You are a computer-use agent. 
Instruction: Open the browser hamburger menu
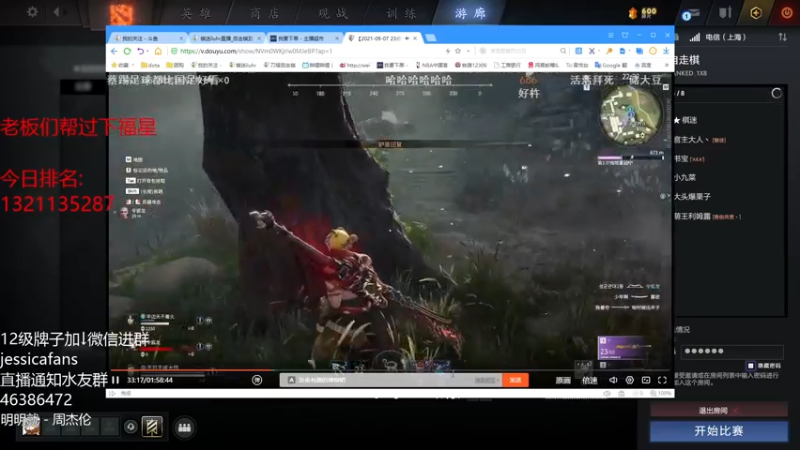coord(610,35)
